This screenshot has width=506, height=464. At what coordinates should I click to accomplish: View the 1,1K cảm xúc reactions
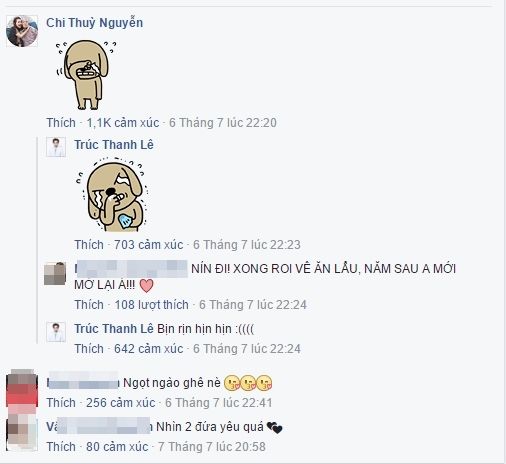click(x=123, y=123)
